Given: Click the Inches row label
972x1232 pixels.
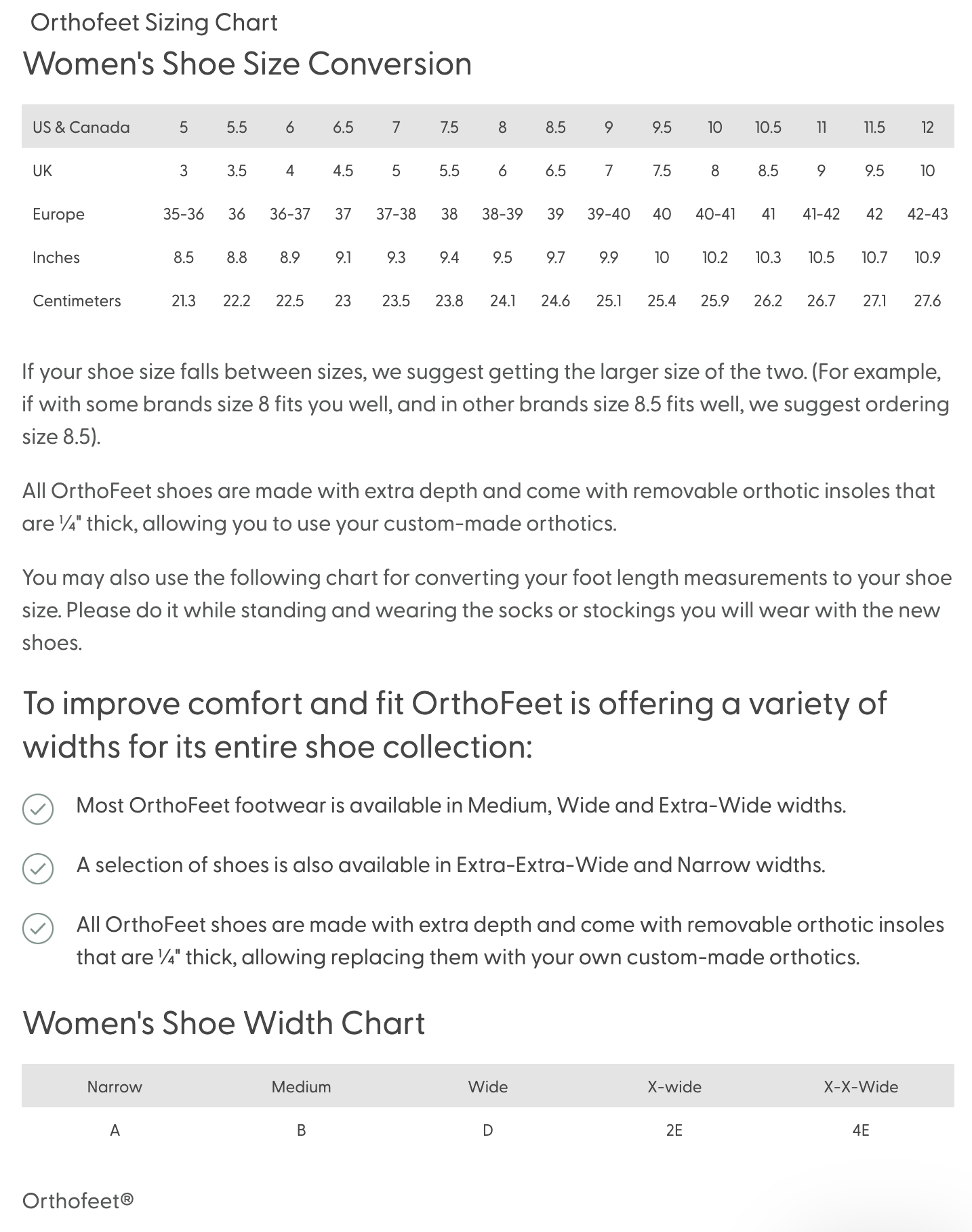Looking at the screenshot, I should click(56, 258).
